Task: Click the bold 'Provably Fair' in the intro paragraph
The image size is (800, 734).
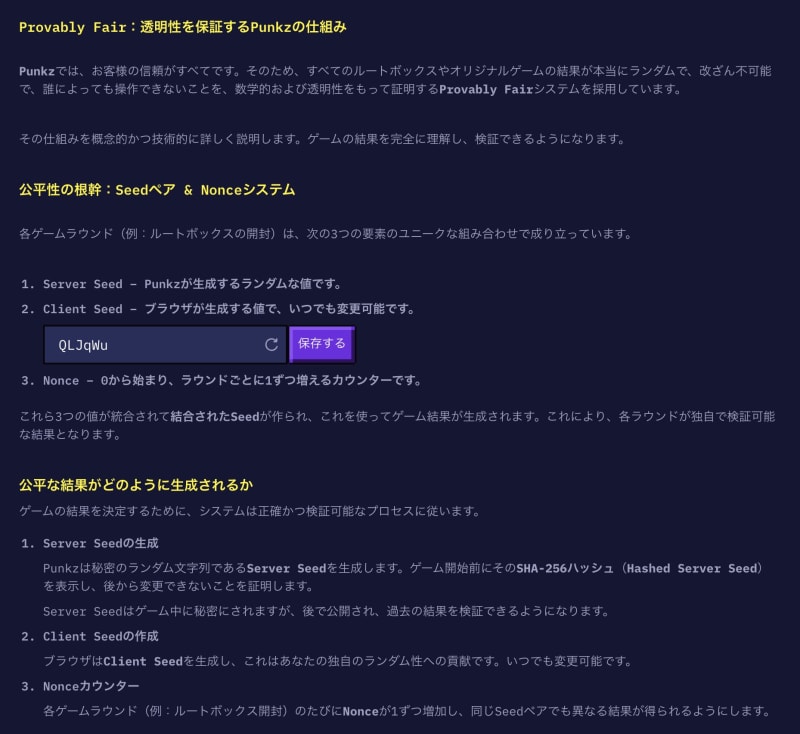Action: click(x=486, y=90)
